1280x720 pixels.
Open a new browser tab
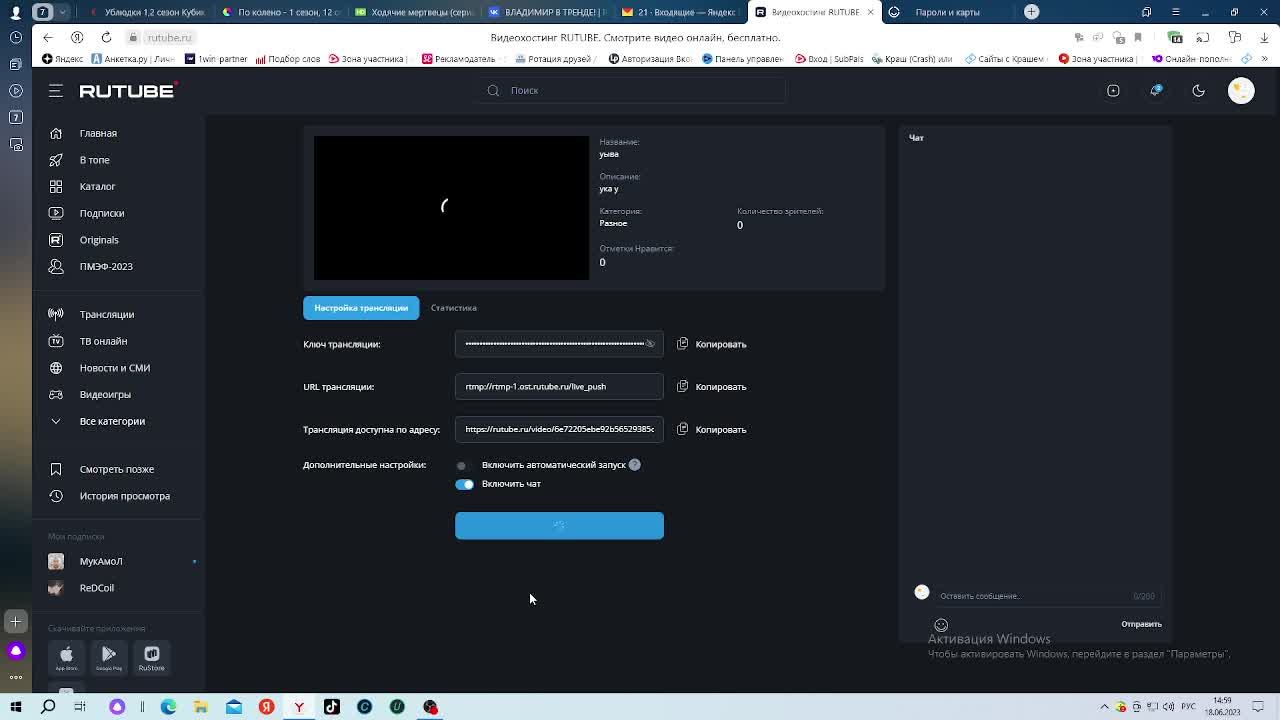(x=1032, y=12)
